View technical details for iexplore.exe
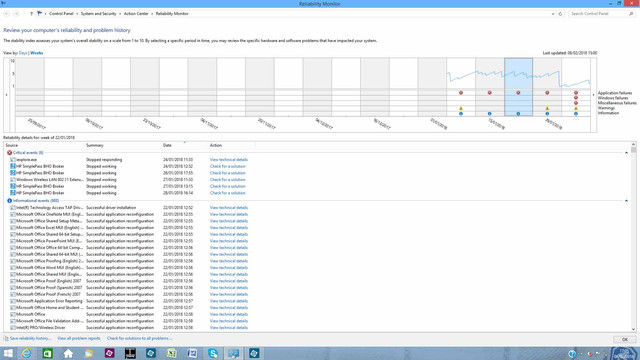 [229, 160]
